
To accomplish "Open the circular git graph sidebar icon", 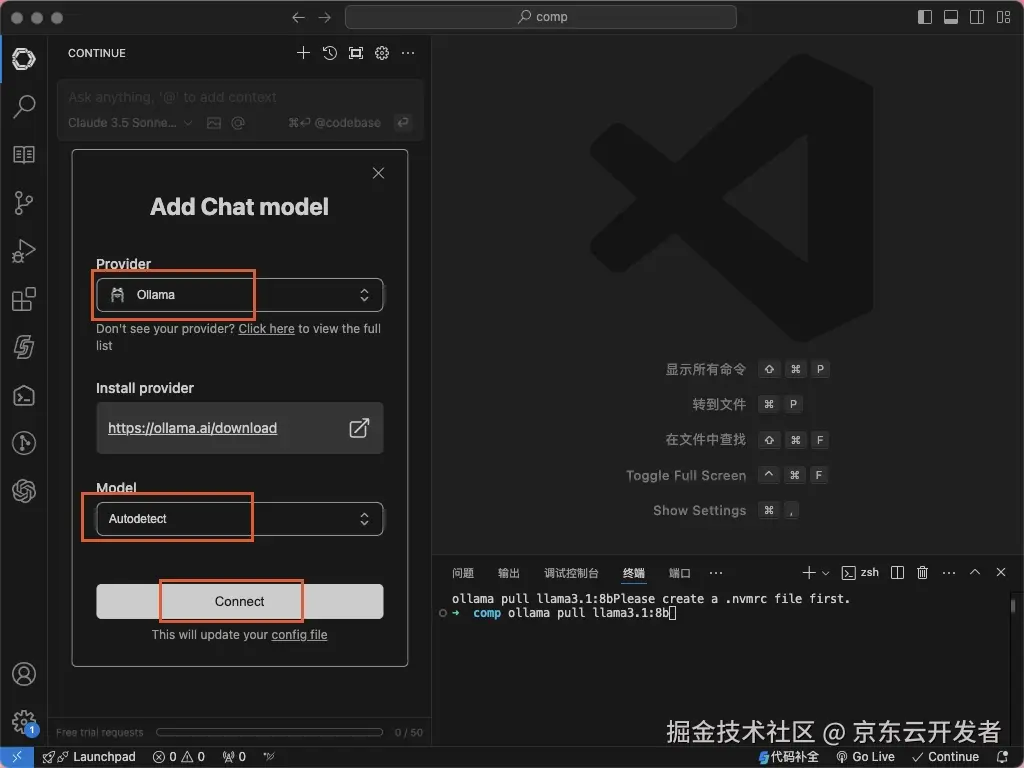I will (x=24, y=443).
